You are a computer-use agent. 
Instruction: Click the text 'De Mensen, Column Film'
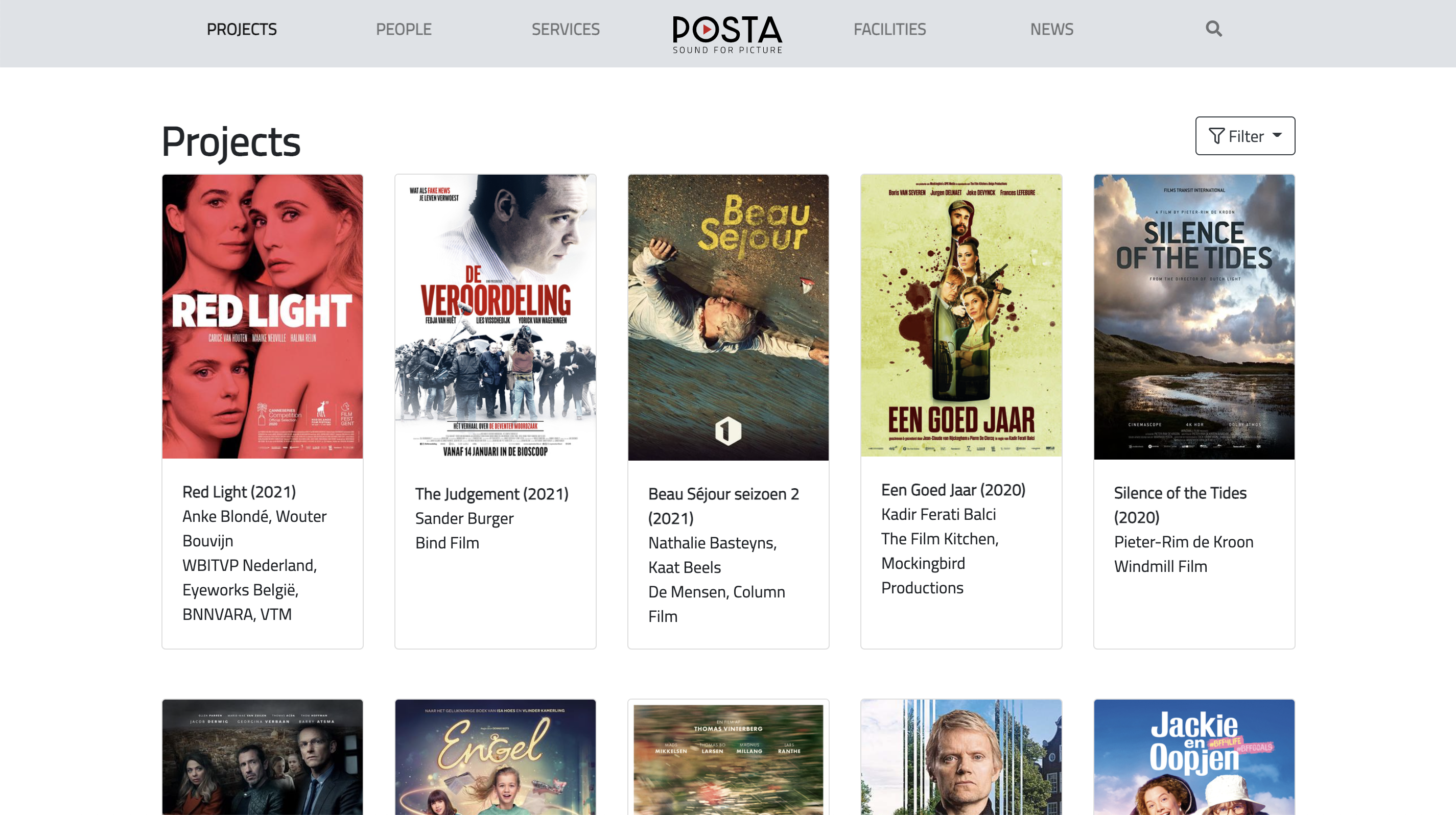[717, 604]
